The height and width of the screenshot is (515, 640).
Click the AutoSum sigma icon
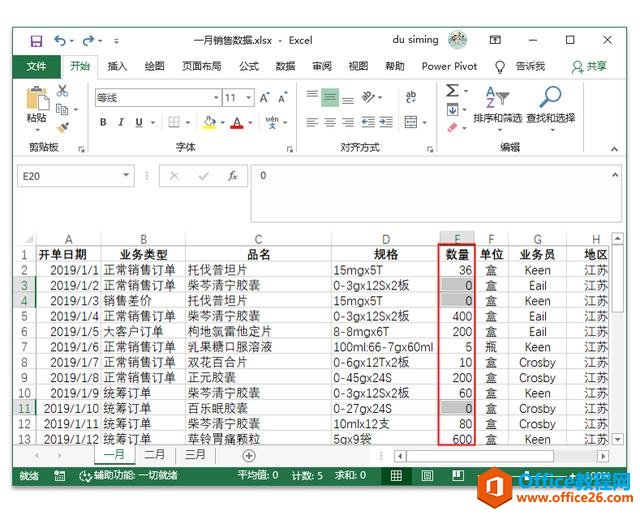452,91
